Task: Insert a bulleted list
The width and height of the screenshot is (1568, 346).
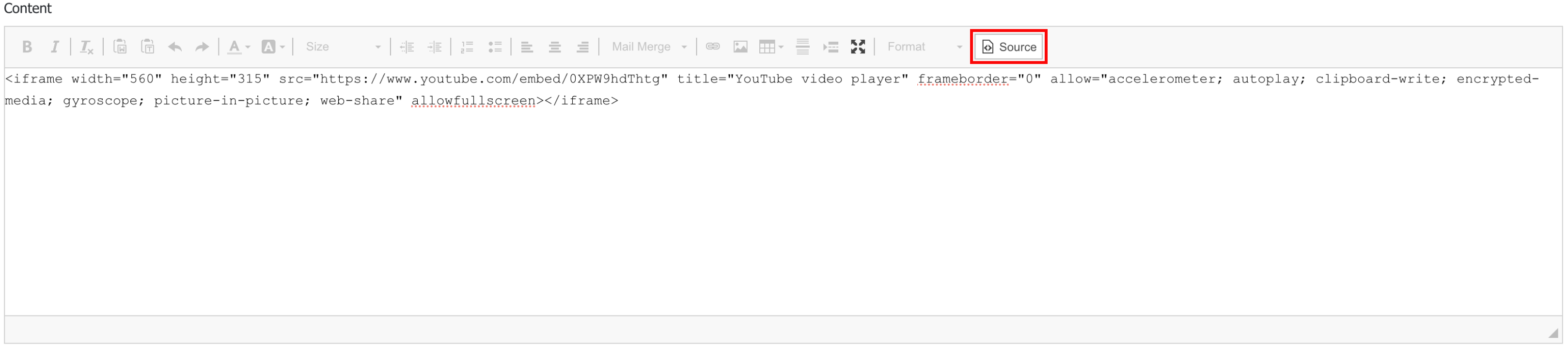Action: coord(495,47)
